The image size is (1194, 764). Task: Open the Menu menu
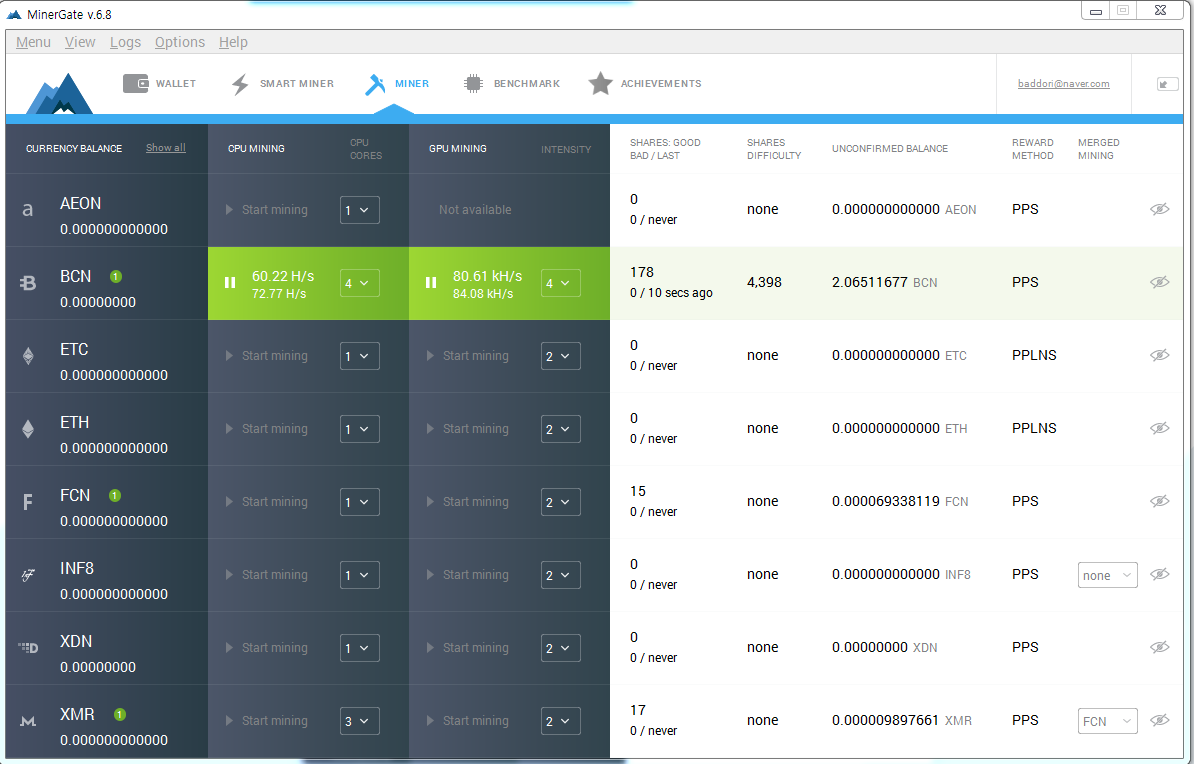click(34, 42)
